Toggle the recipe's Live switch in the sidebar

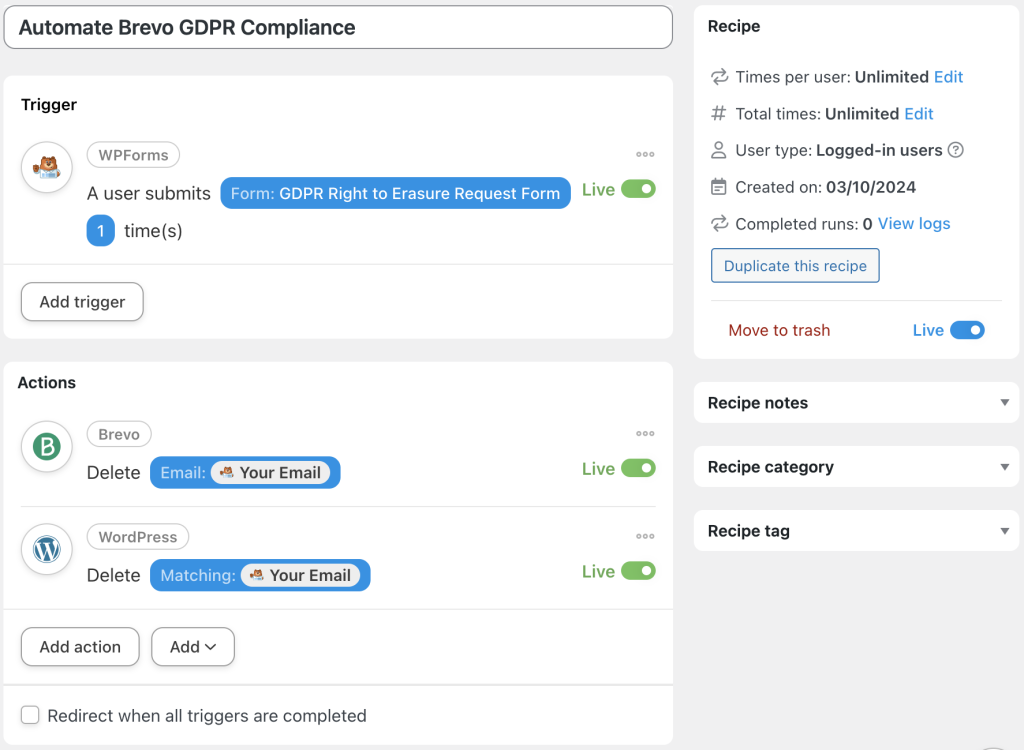[970, 329]
